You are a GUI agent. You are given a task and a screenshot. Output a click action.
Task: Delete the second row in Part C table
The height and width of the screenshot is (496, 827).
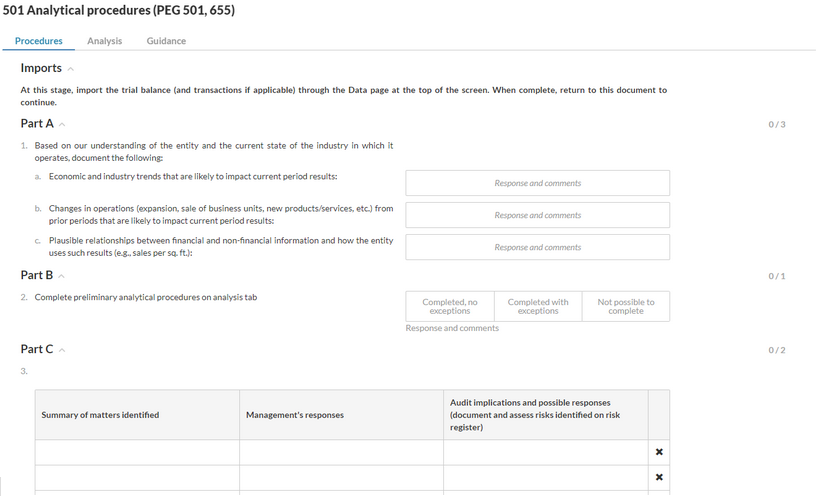(659, 477)
